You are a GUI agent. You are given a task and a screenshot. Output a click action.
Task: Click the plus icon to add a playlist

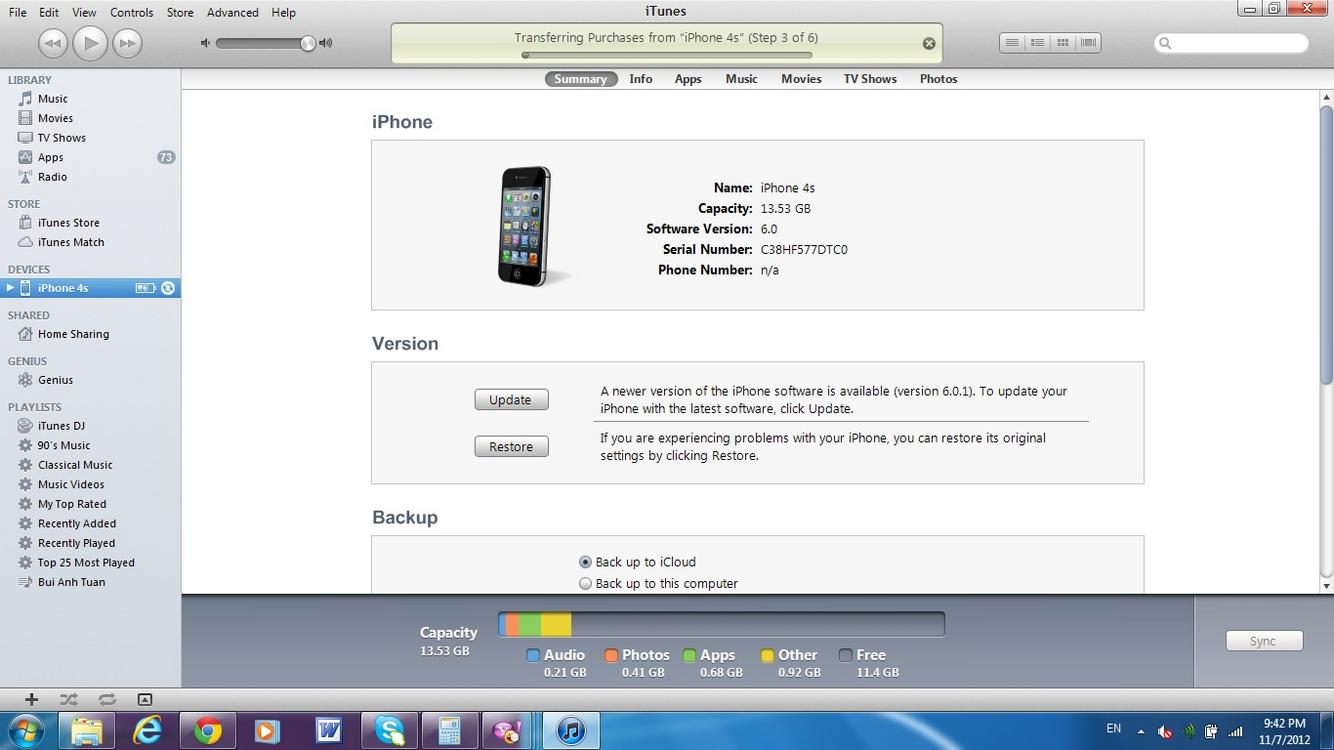(31, 700)
